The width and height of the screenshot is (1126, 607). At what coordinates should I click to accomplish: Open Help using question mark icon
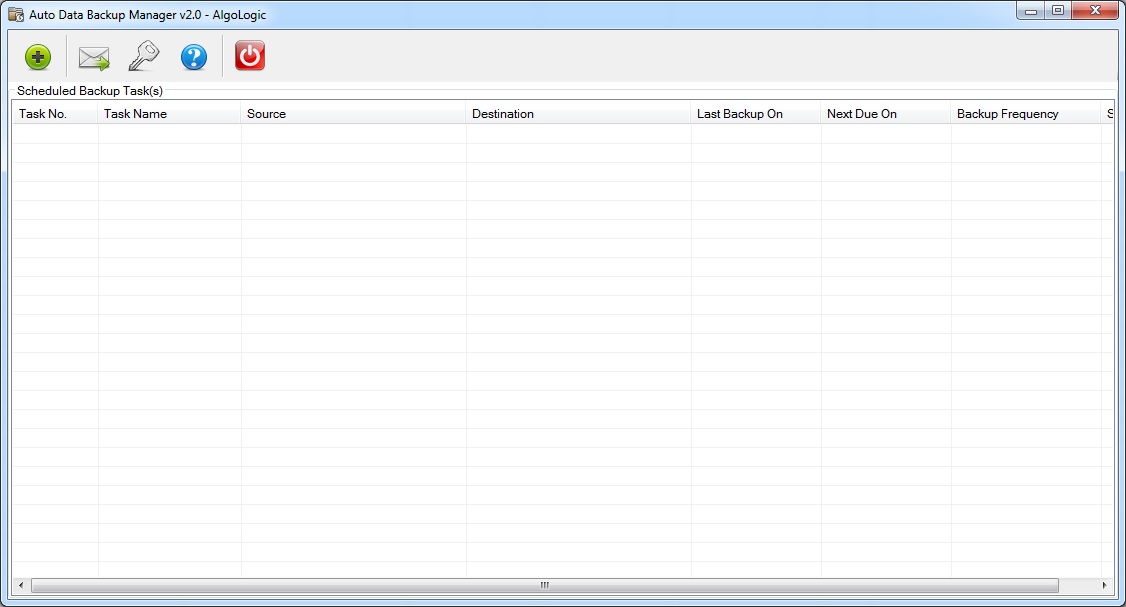(193, 57)
